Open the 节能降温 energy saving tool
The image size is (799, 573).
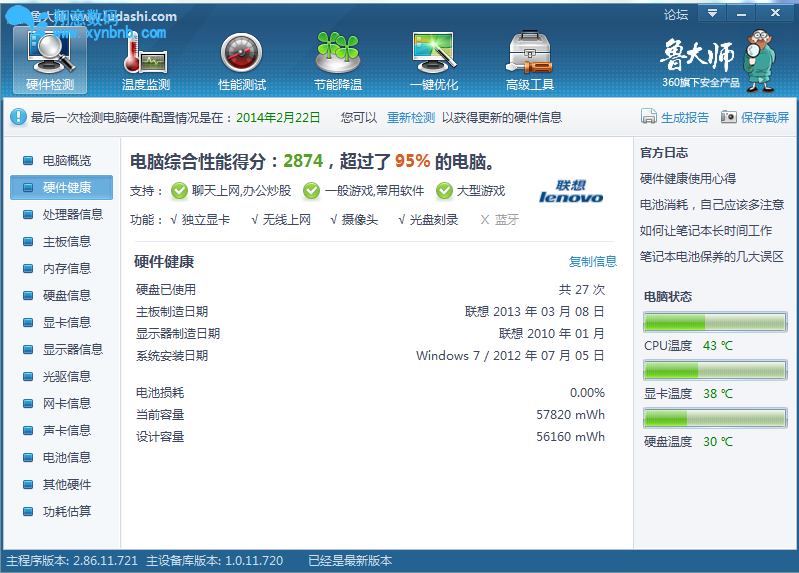338,60
